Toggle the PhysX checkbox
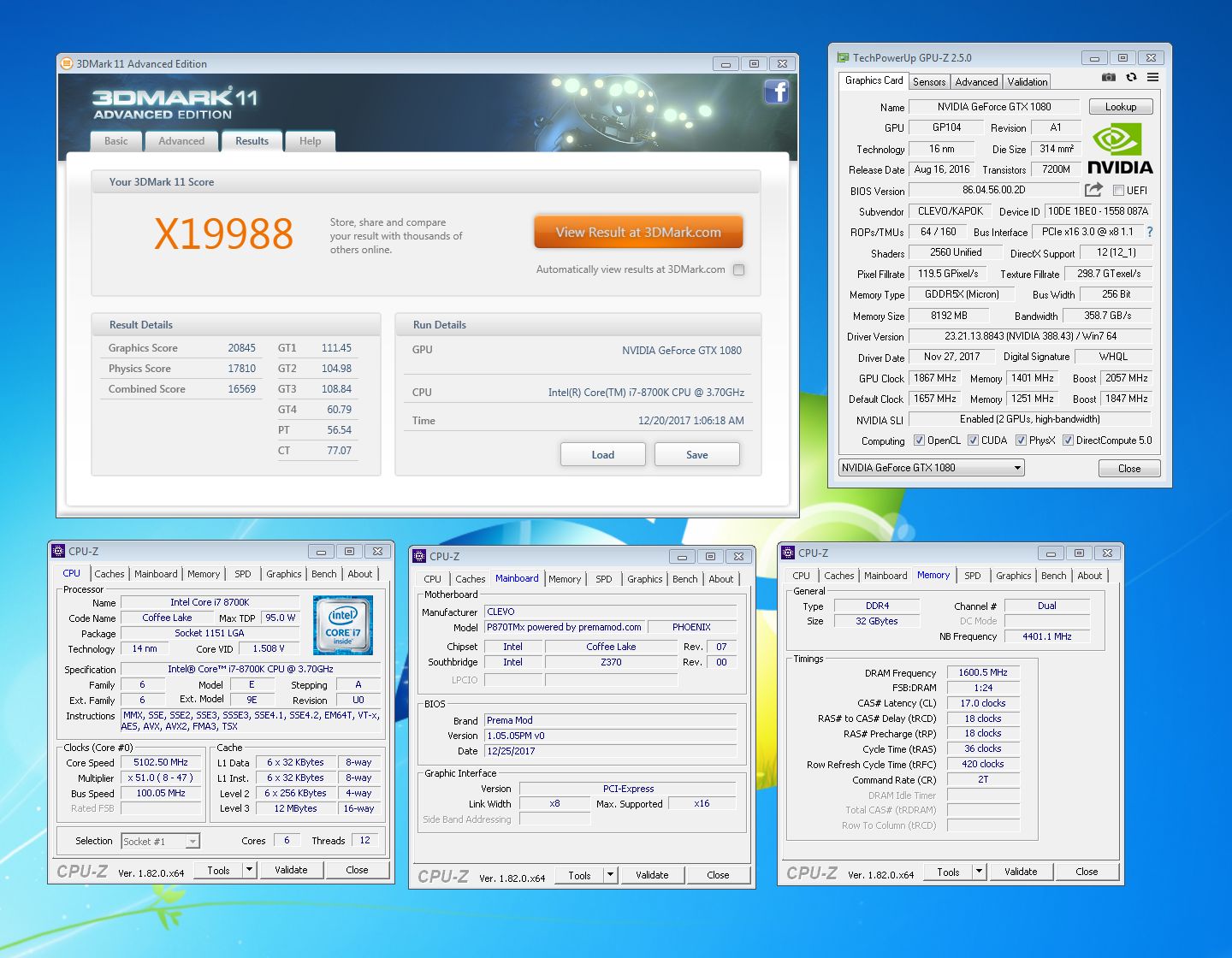The width and height of the screenshot is (1232, 958). pyautogui.click(x=1021, y=441)
